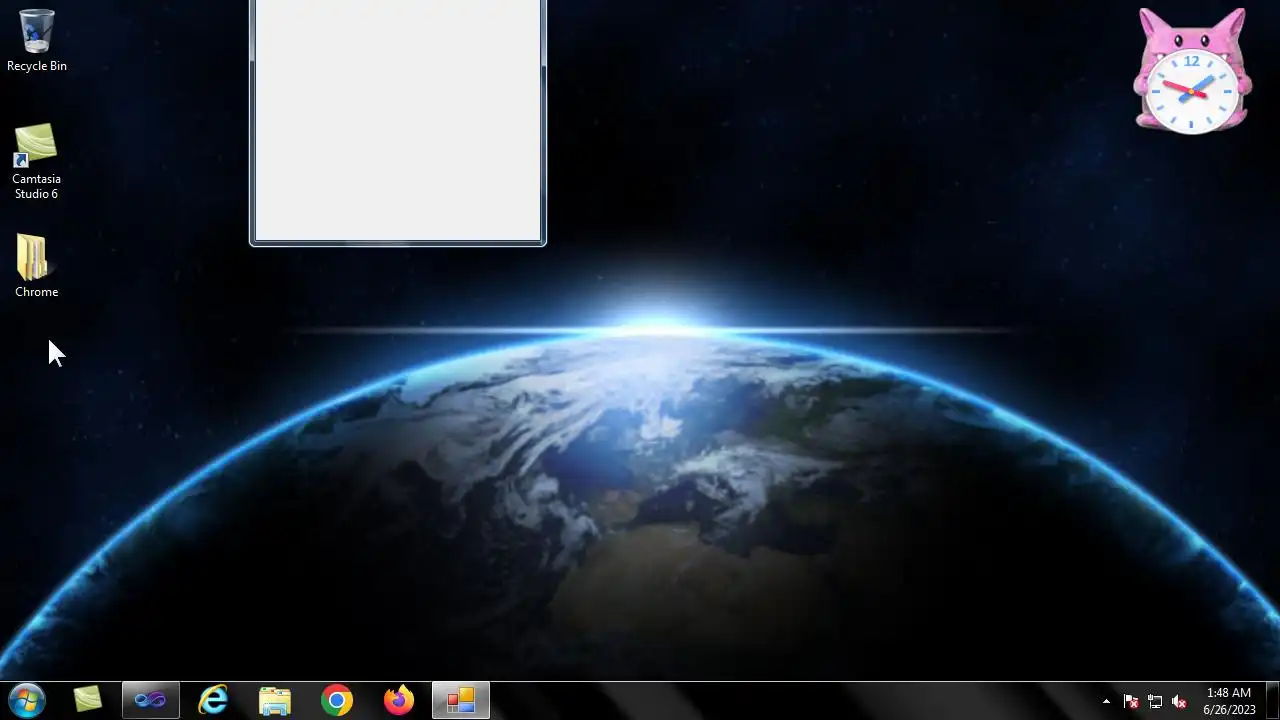Open Internet Explorer from taskbar
Image resolution: width=1280 pixels, height=720 pixels.
[213, 700]
